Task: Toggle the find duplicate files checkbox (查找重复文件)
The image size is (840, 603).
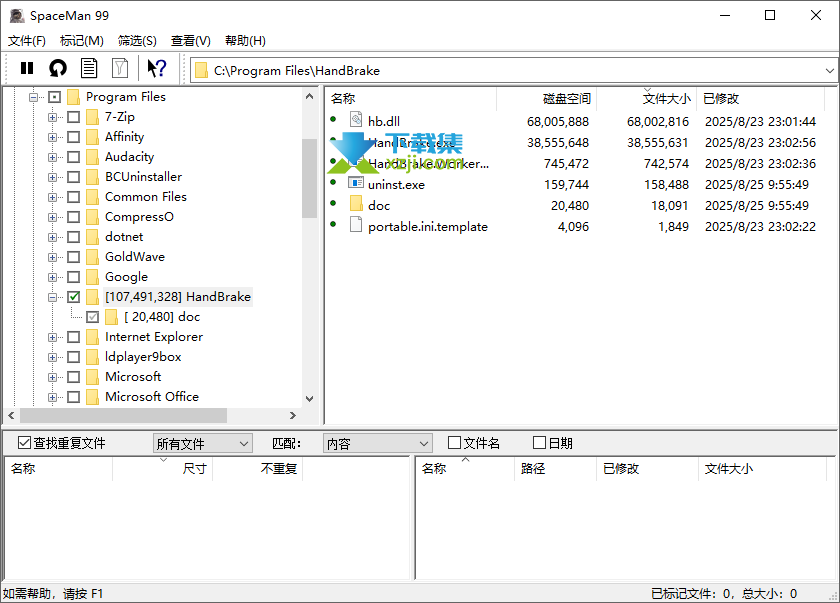Action: point(25,443)
